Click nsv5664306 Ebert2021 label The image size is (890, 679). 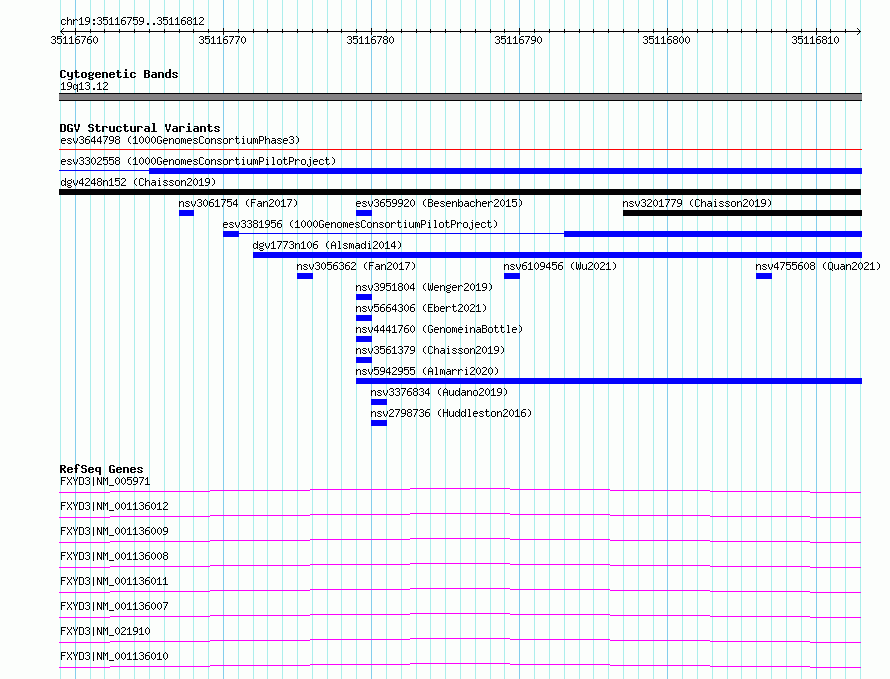pyautogui.click(x=421, y=308)
